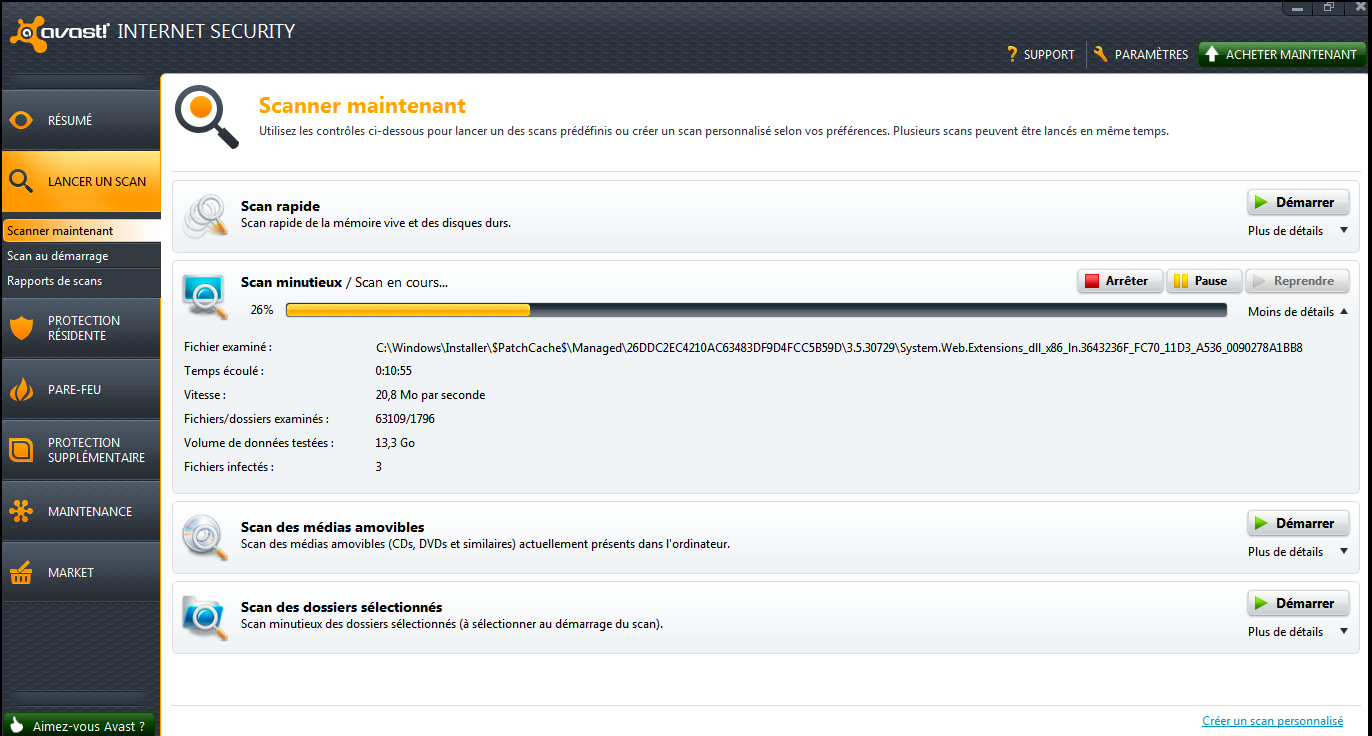Click the Résumé eye icon
The height and width of the screenshot is (736, 1372).
pos(21,121)
